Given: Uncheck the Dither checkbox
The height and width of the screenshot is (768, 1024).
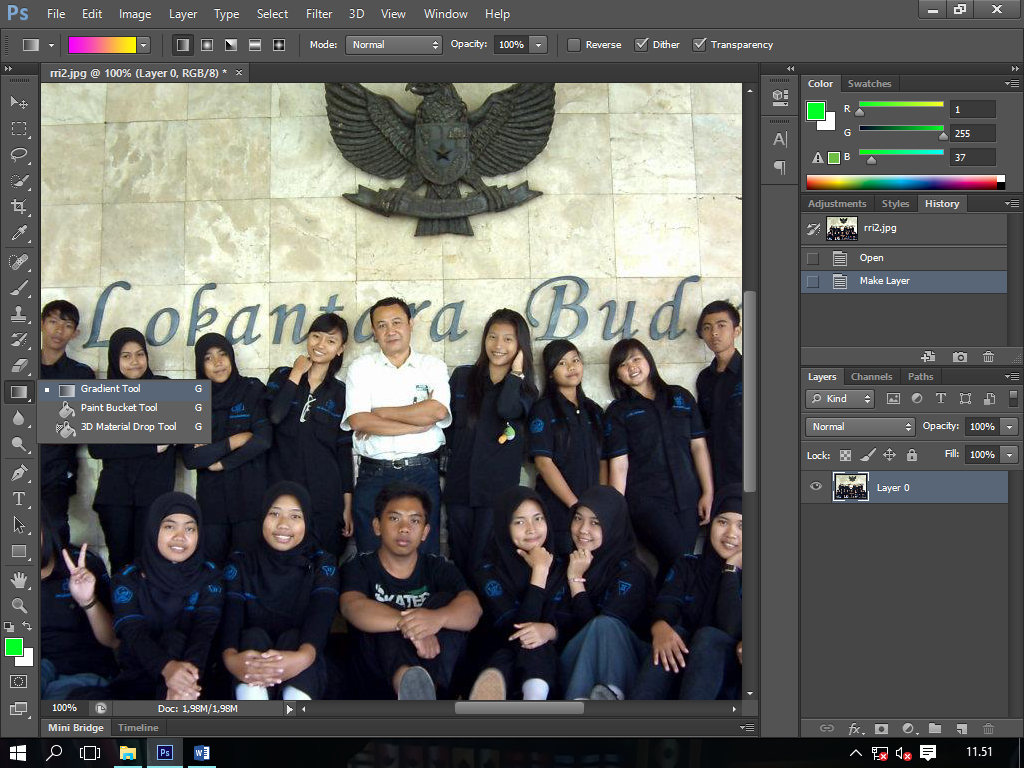Looking at the screenshot, I should [641, 44].
